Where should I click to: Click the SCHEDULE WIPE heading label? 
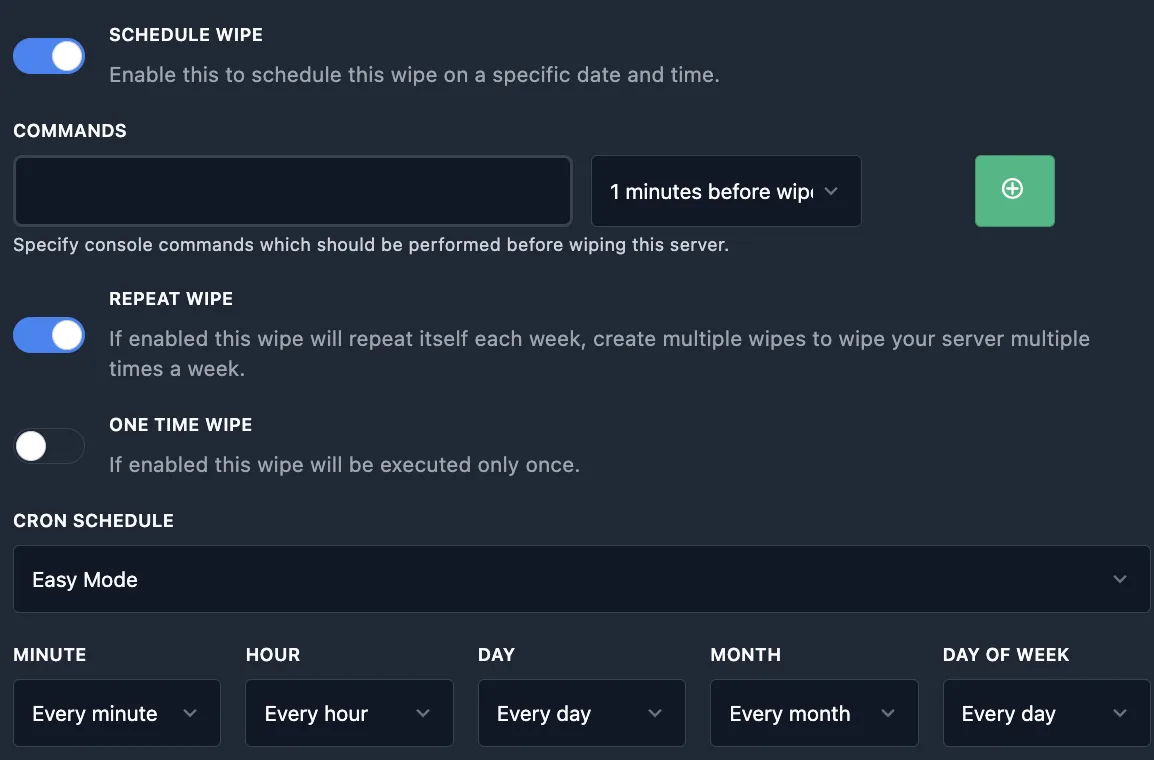coord(186,35)
